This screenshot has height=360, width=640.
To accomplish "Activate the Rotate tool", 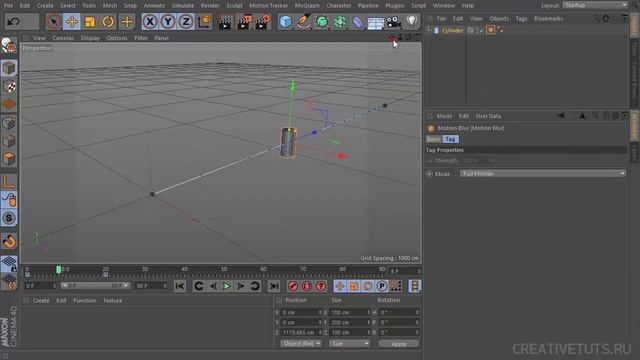I will 108,21.
